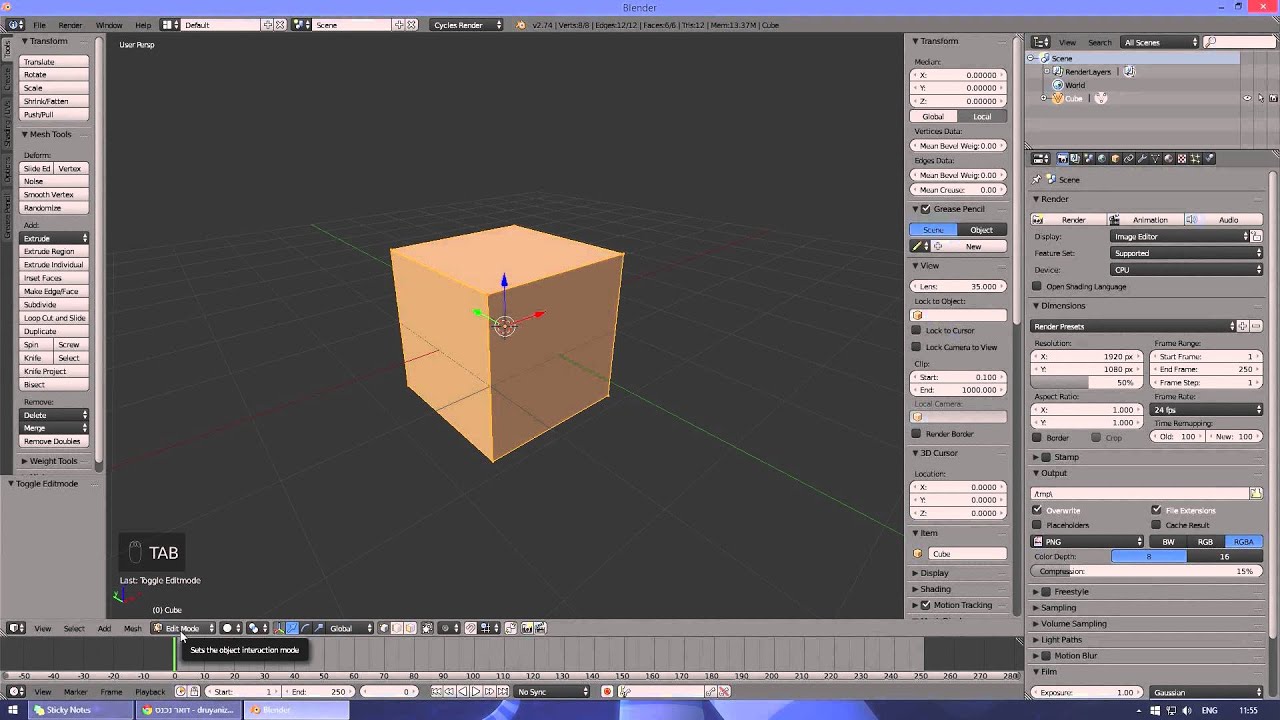Open the Mesh menu in viewport header
Viewport: 1280px width, 720px height.
132,628
